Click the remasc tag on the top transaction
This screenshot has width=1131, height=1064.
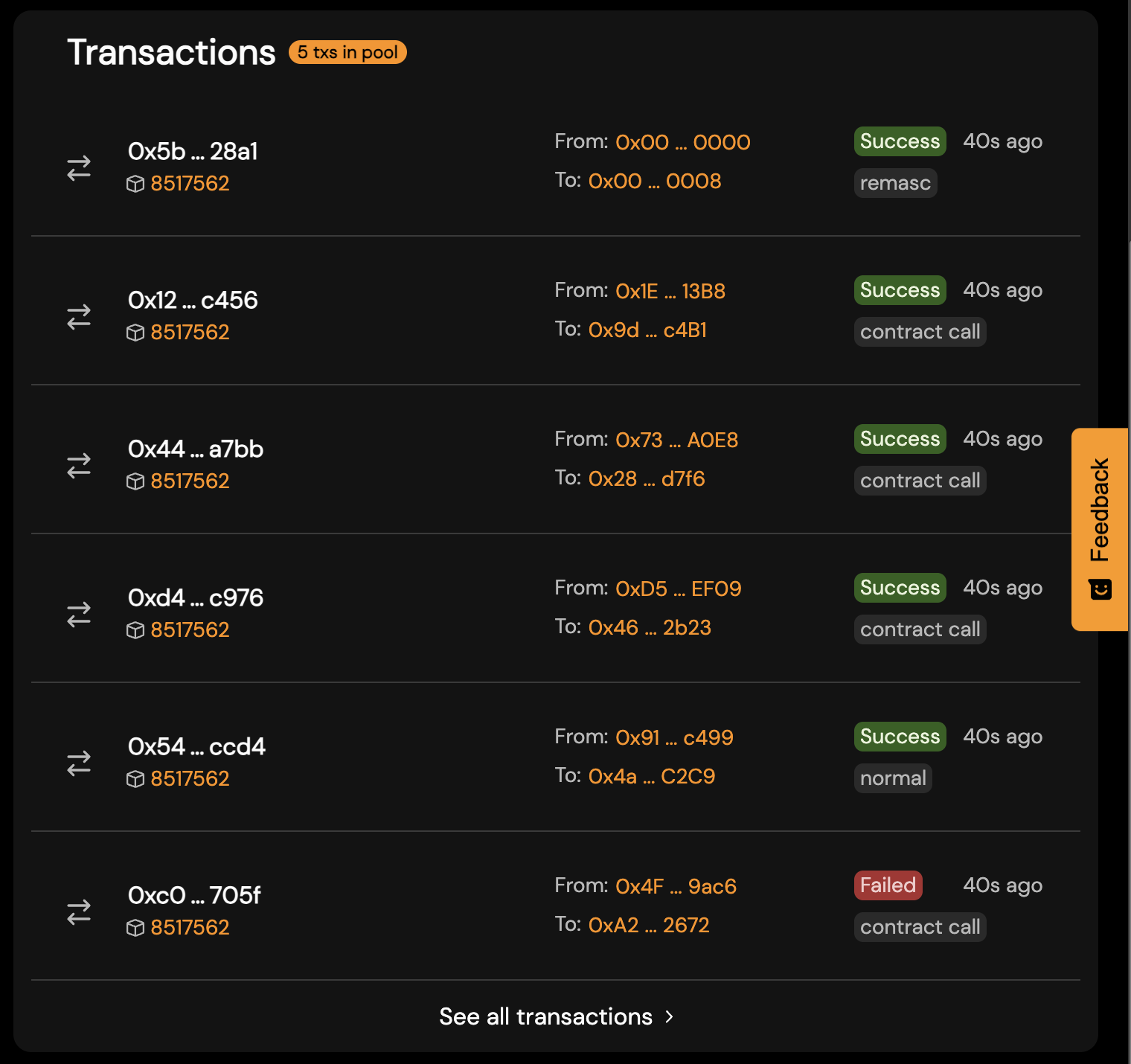click(895, 182)
